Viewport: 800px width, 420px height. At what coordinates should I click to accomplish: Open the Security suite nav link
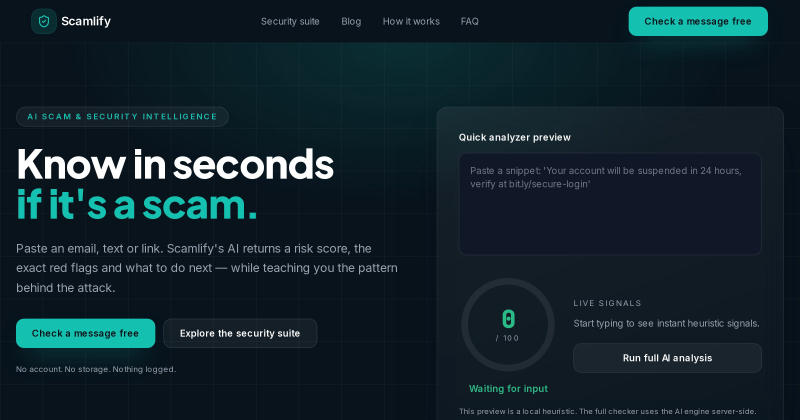point(290,21)
